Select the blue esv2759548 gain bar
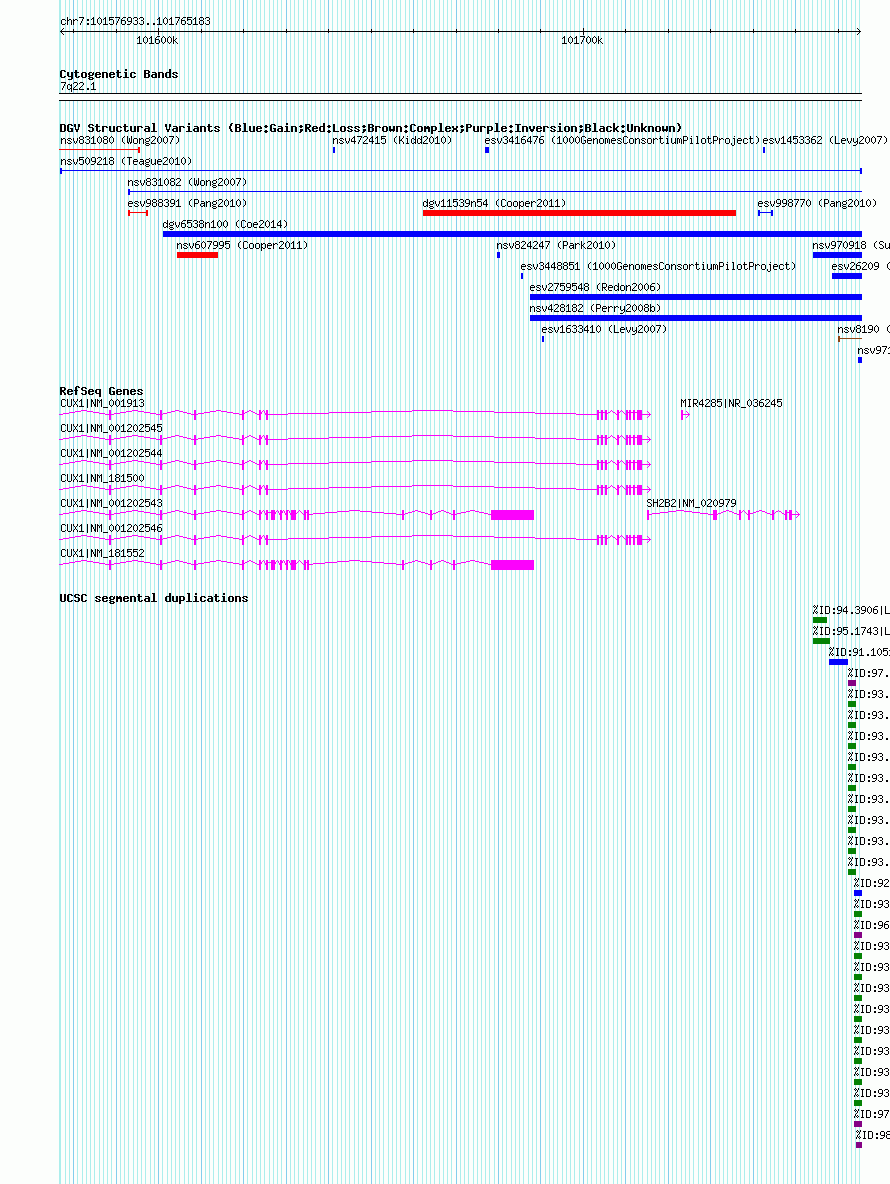Image resolution: width=890 pixels, height=1184 pixels. (x=695, y=298)
